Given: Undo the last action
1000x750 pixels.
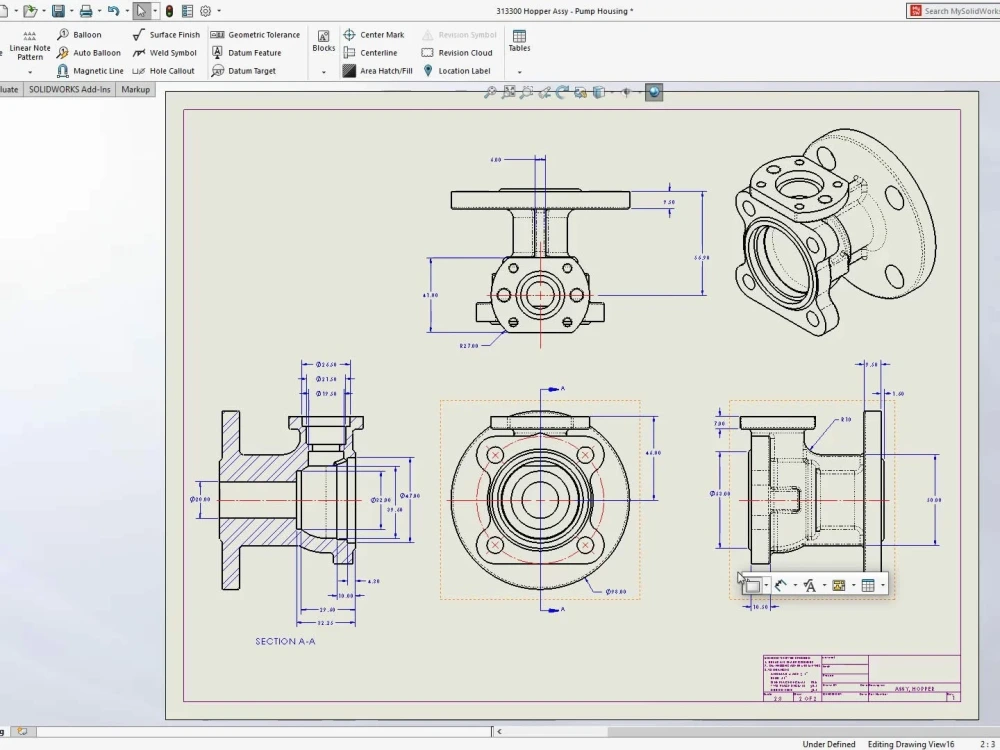Looking at the screenshot, I should 114,11.
